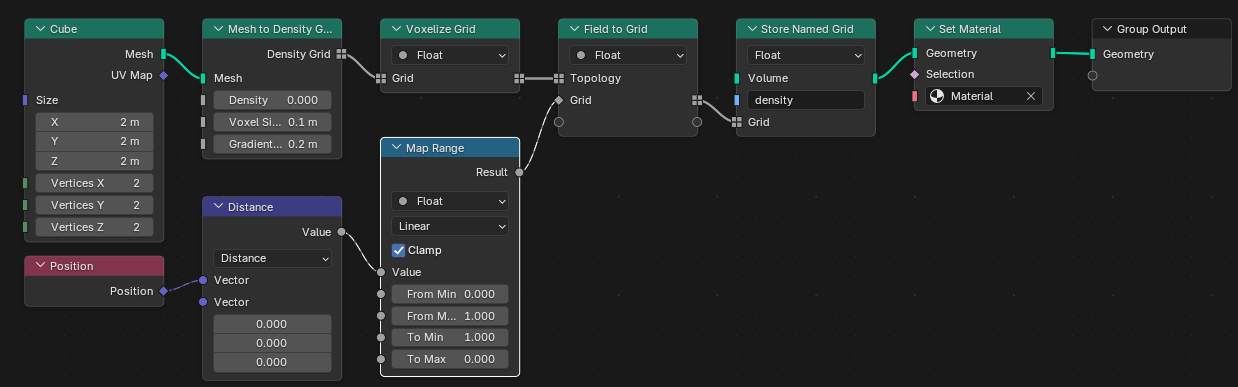Click the Distance first Vector input socket

pos(203,280)
